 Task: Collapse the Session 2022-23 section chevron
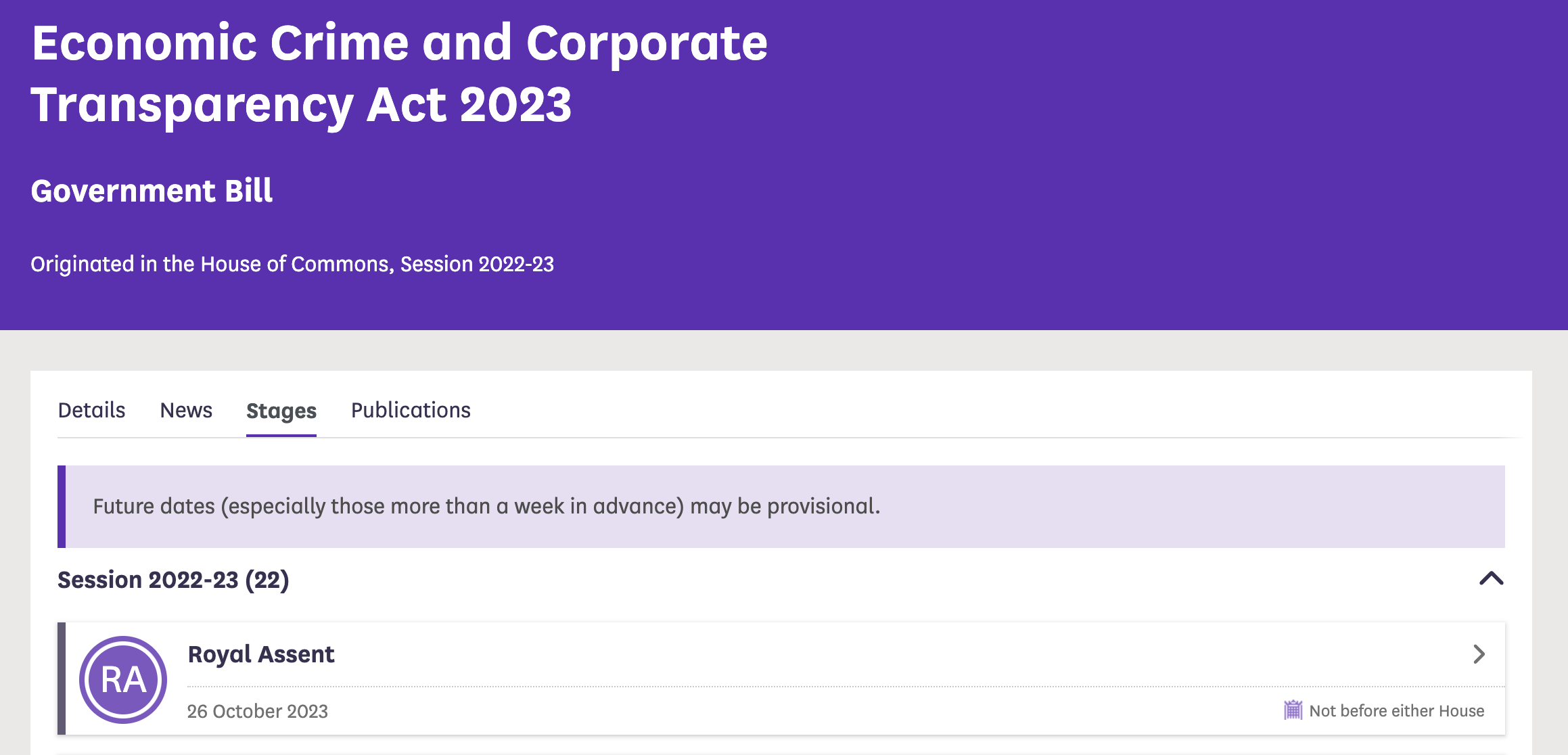click(1491, 578)
